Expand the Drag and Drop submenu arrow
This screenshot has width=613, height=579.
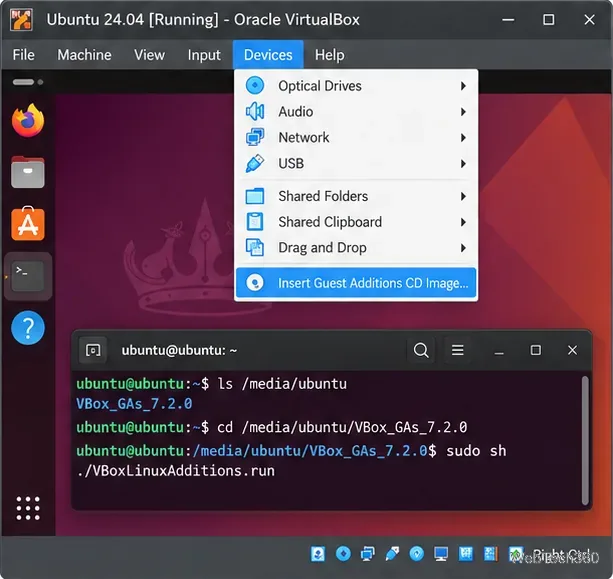tap(463, 248)
